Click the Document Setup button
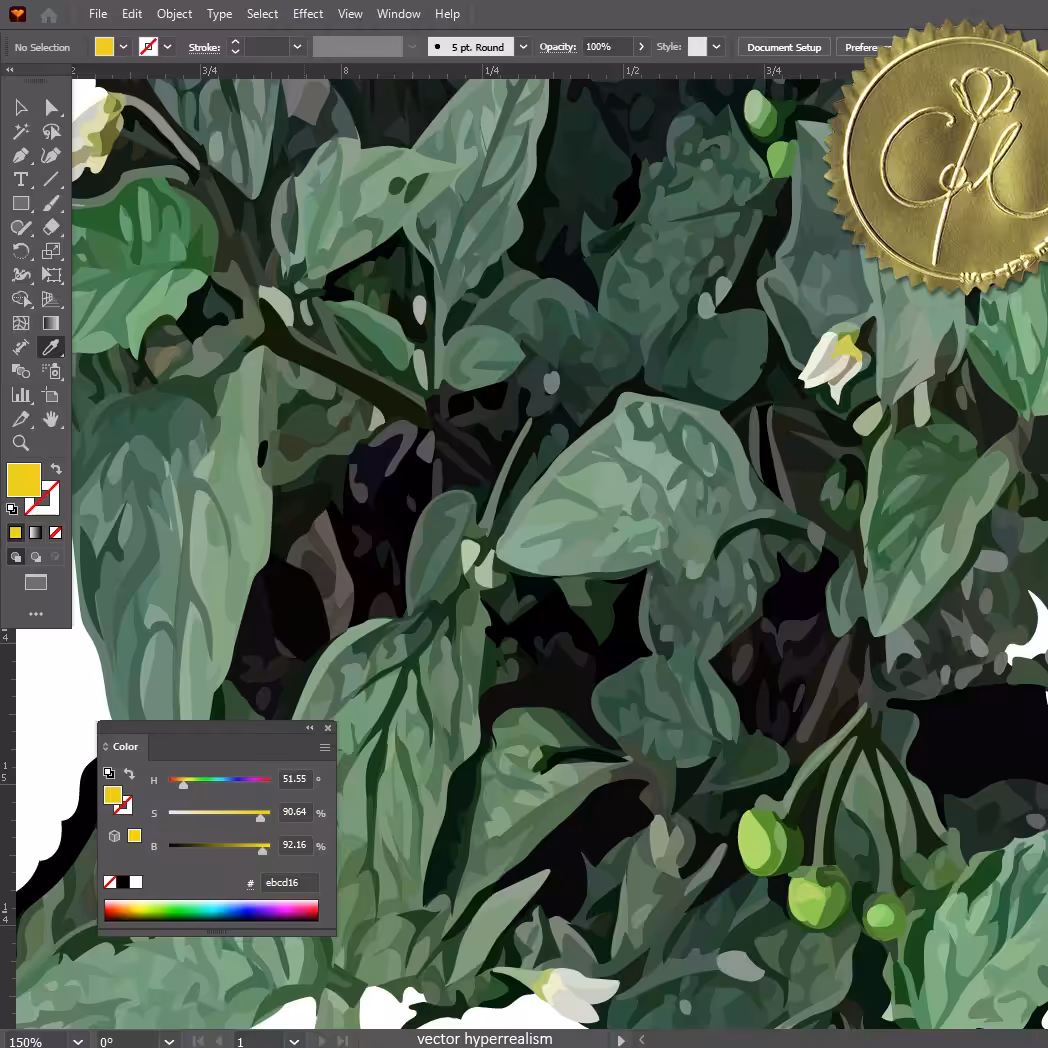 [x=784, y=47]
